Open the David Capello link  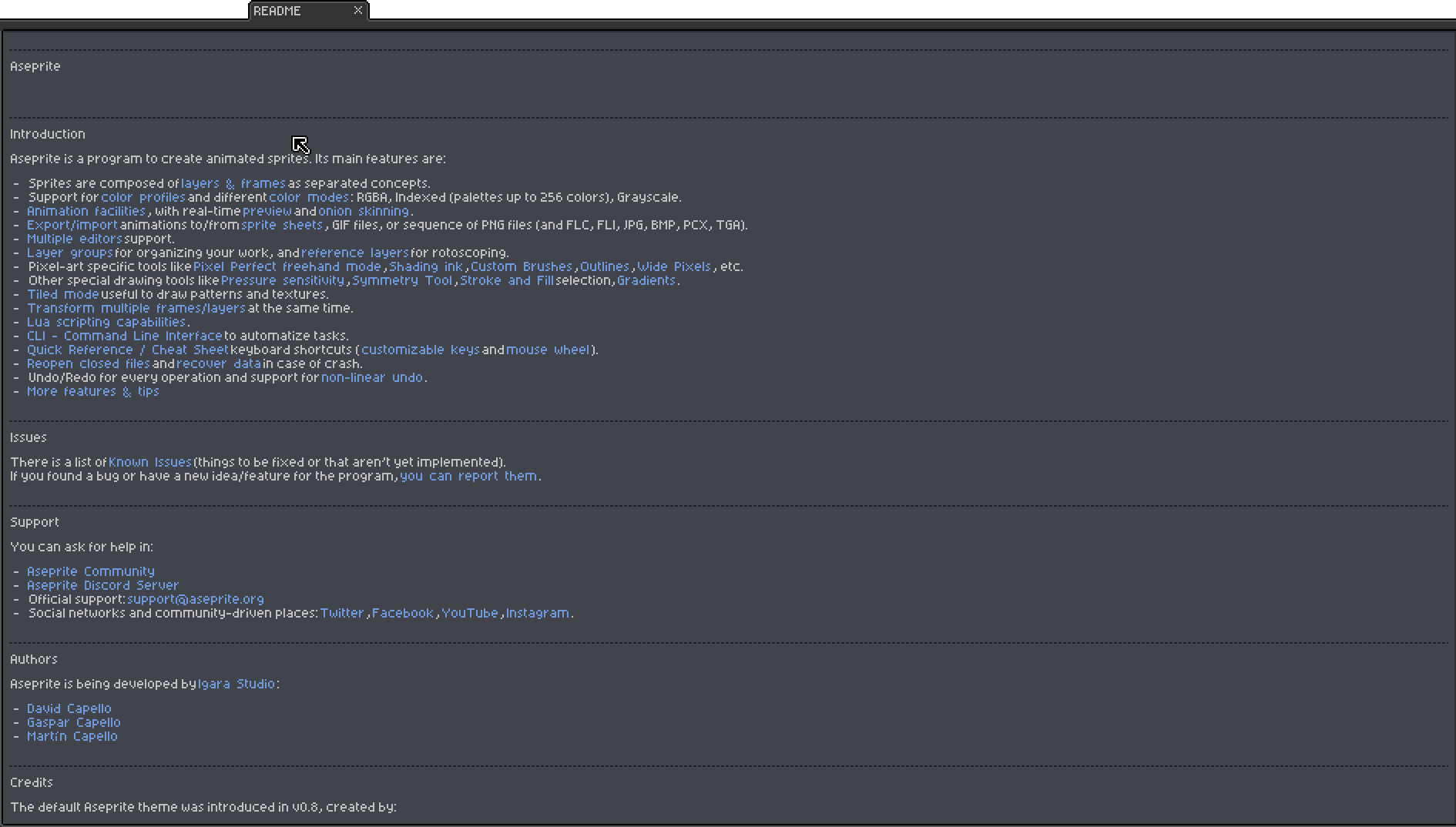(69, 708)
